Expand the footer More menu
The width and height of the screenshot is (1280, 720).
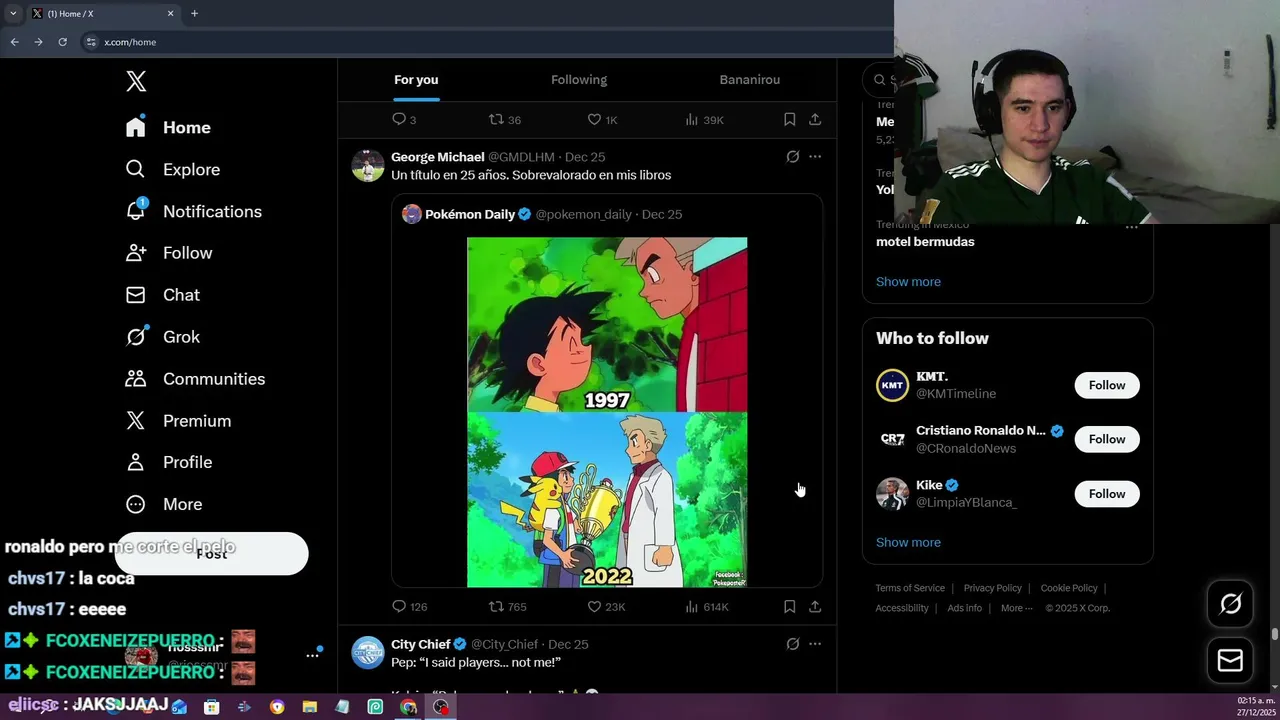click(x=1016, y=608)
